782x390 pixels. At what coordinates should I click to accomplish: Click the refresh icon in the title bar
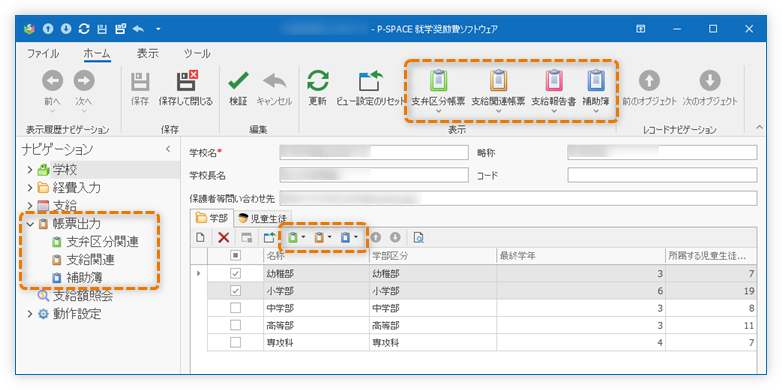84,29
